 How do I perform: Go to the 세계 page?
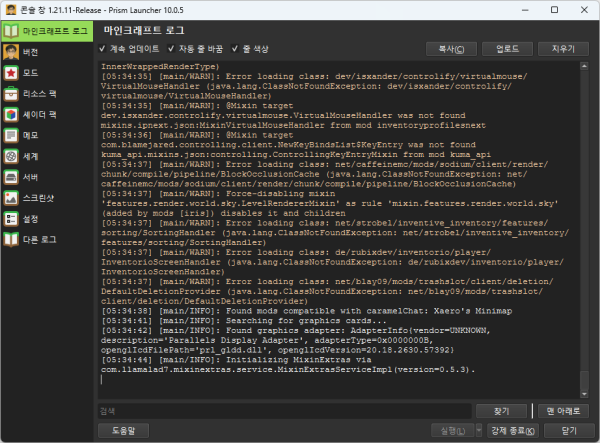tap(47, 156)
